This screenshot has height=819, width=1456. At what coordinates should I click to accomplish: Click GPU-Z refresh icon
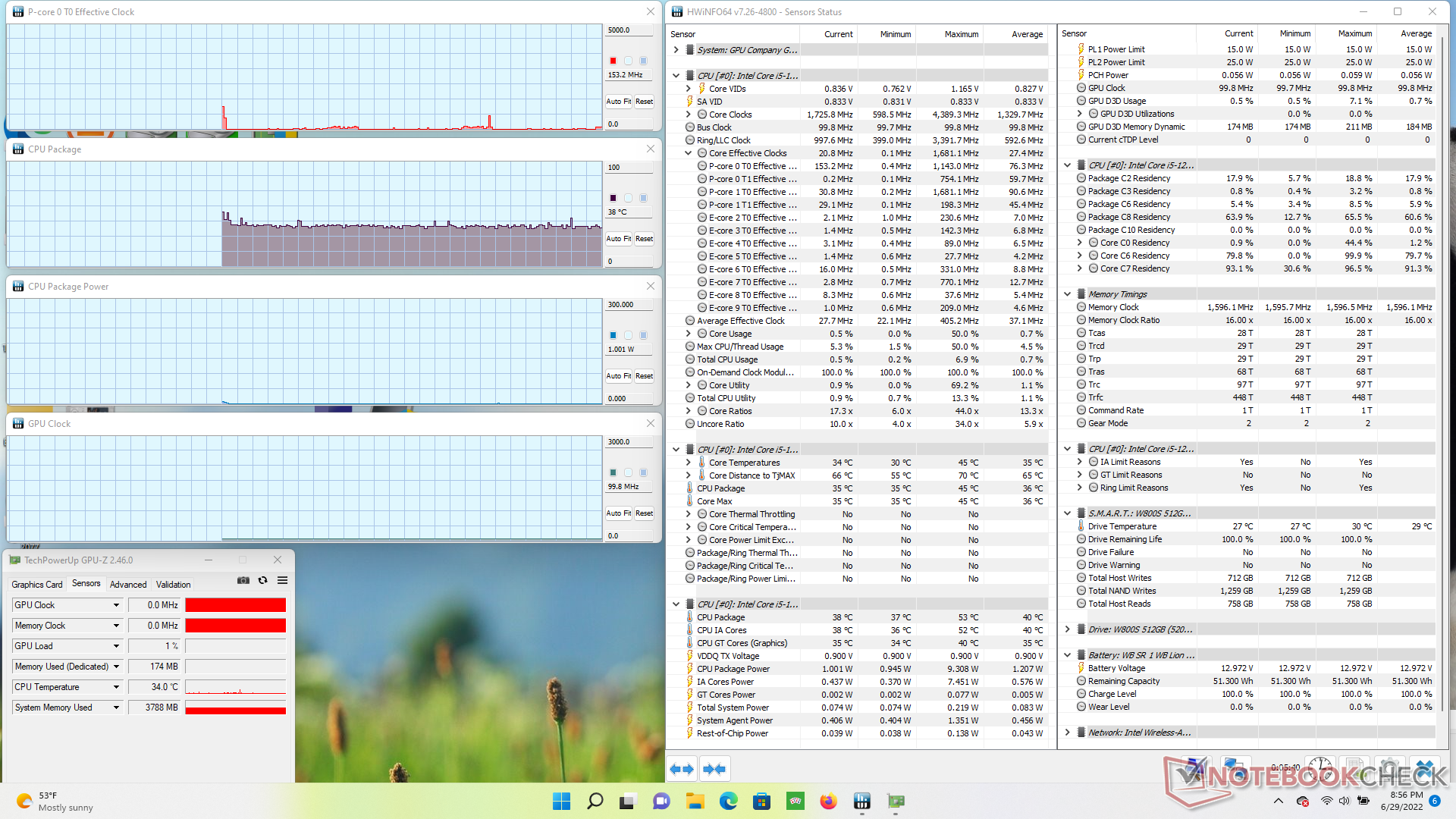coord(262,580)
